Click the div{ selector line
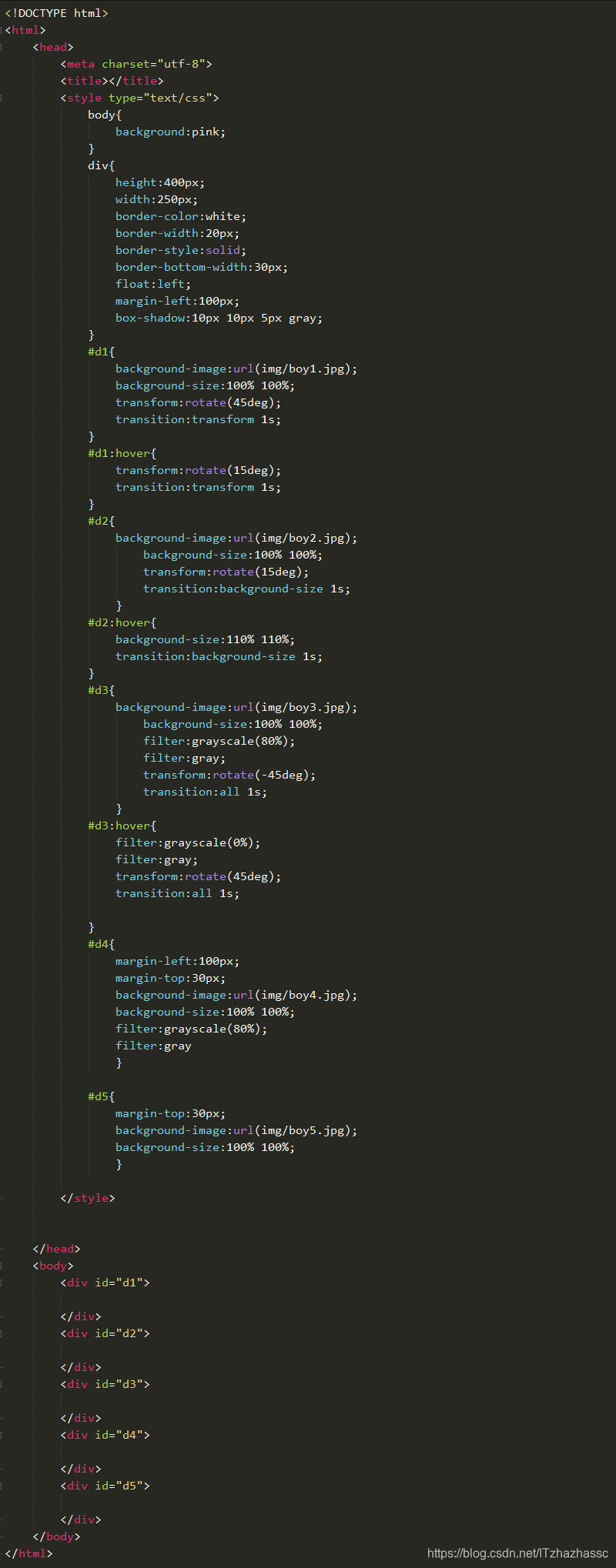The width and height of the screenshot is (616, 1568). coord(101,165)
